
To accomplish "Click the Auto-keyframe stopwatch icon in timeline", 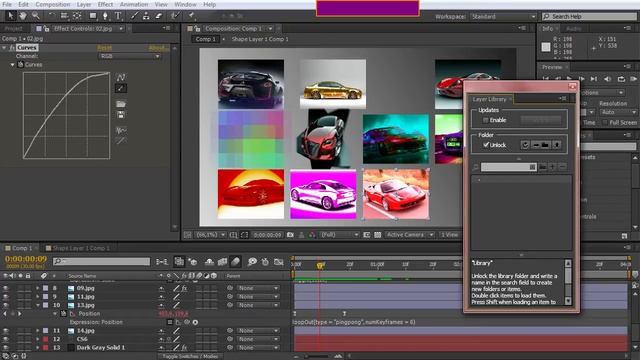I will (265, 262).
